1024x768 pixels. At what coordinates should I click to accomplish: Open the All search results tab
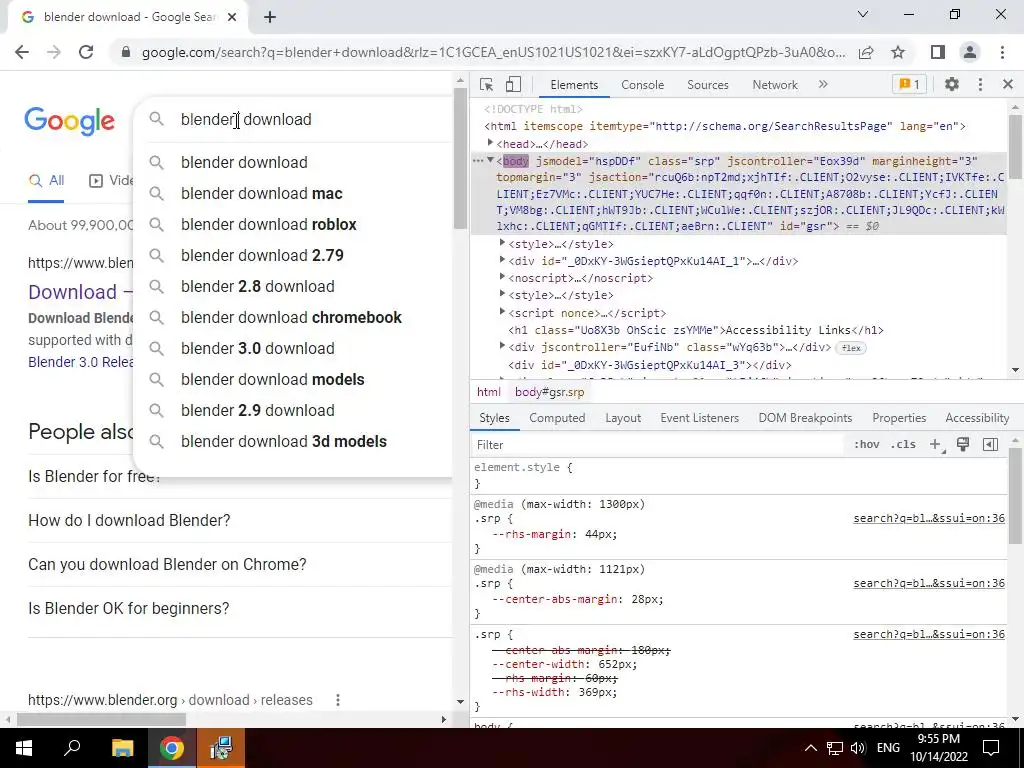point(46,181)
